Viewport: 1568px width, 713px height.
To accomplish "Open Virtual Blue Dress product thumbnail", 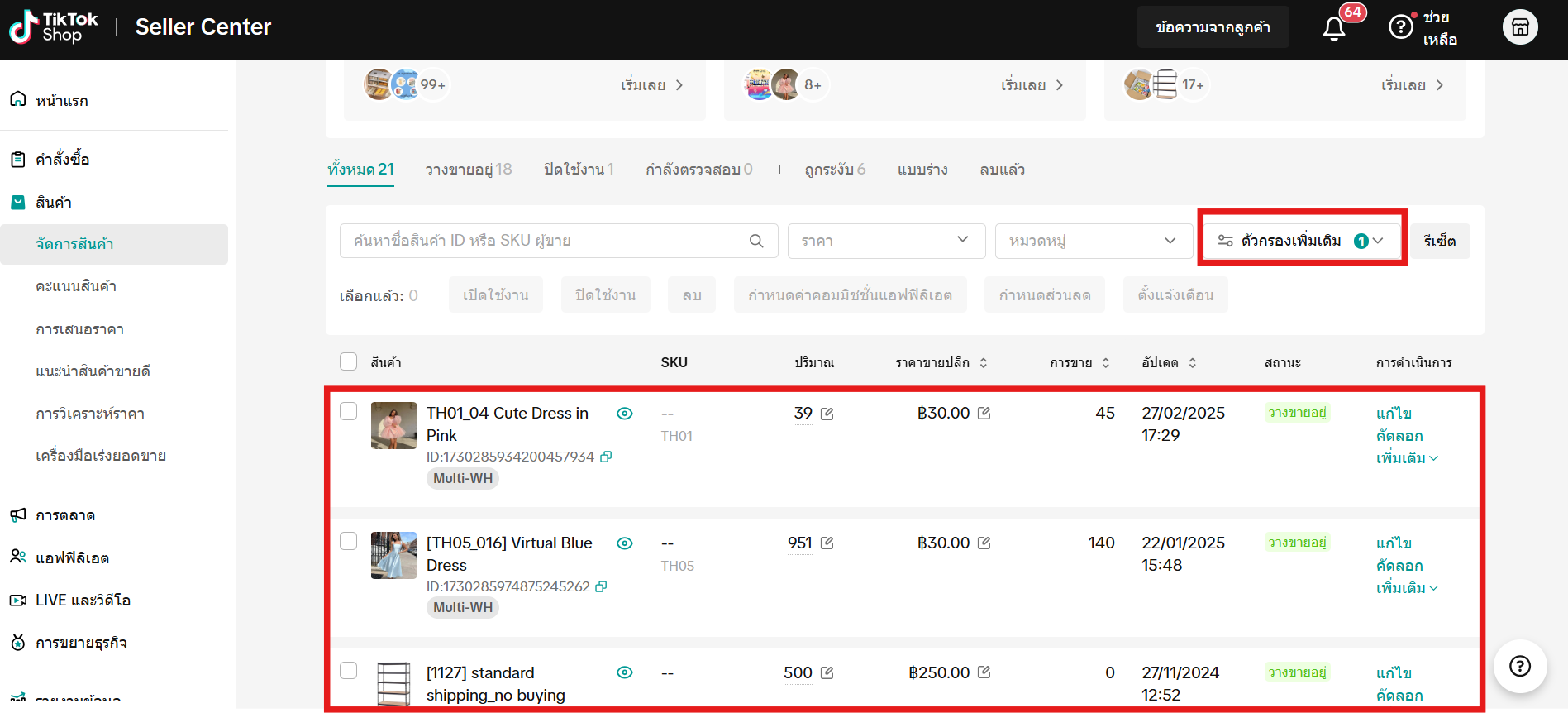I will [x=394, y=555].
